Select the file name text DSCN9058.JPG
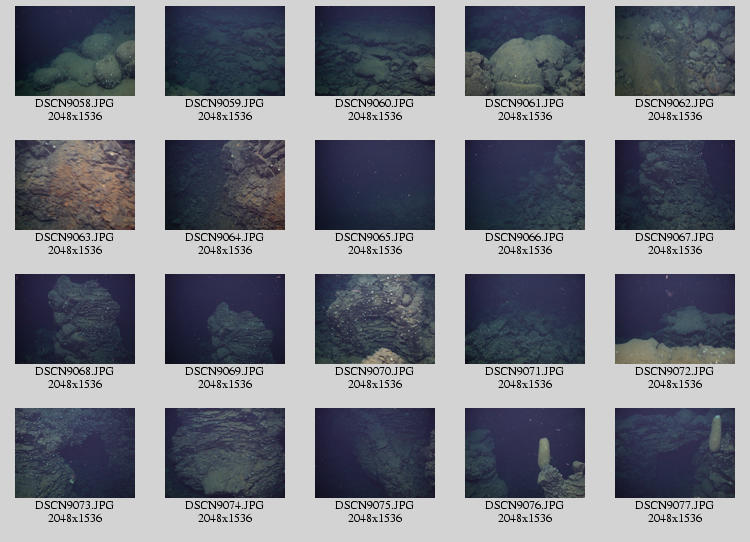This screenshot has height=542, width=750. coord(75,103)
